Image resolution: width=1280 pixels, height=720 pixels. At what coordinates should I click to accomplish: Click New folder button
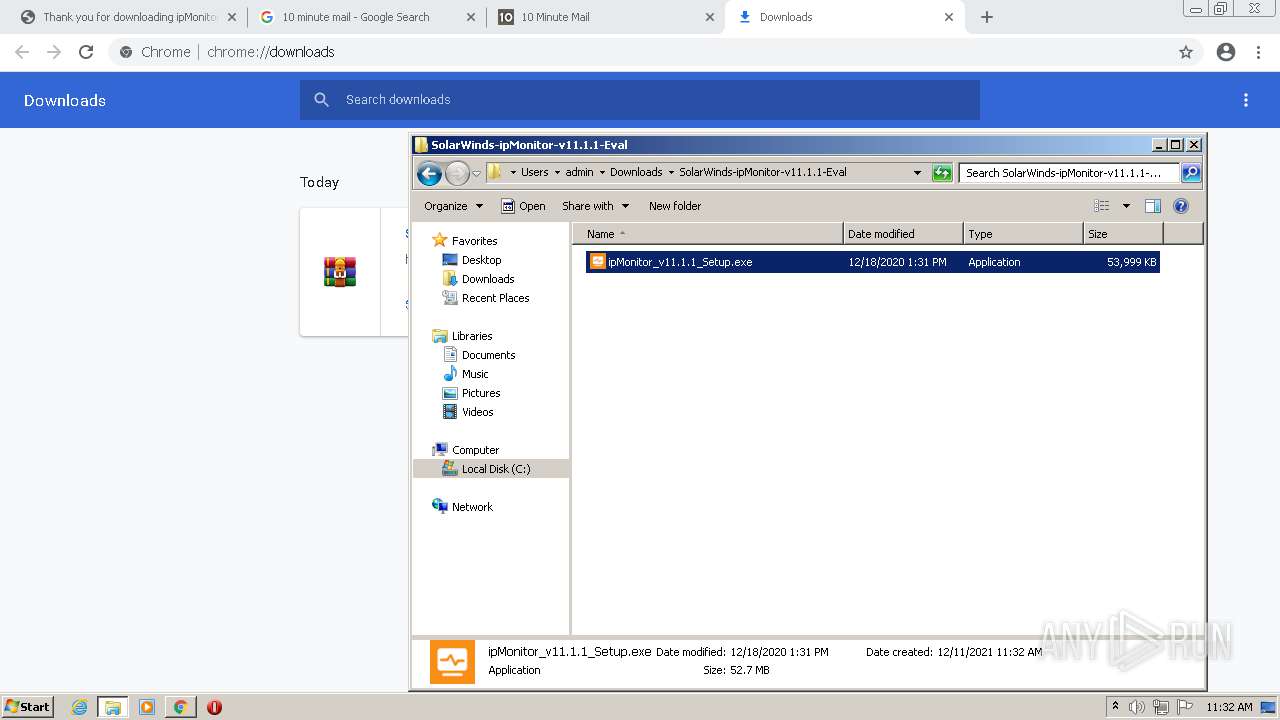pos(675,206)
